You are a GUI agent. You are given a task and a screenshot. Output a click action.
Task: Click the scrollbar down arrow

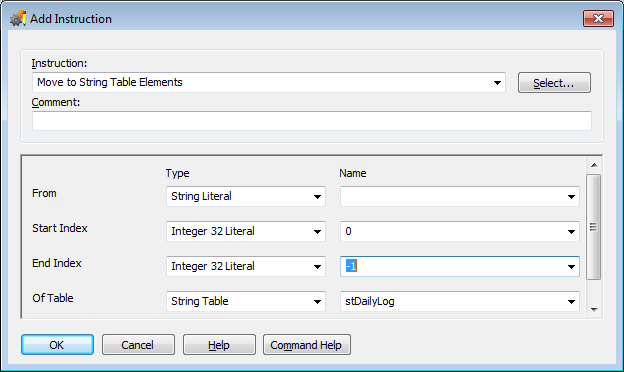click(x=594, y=310)
